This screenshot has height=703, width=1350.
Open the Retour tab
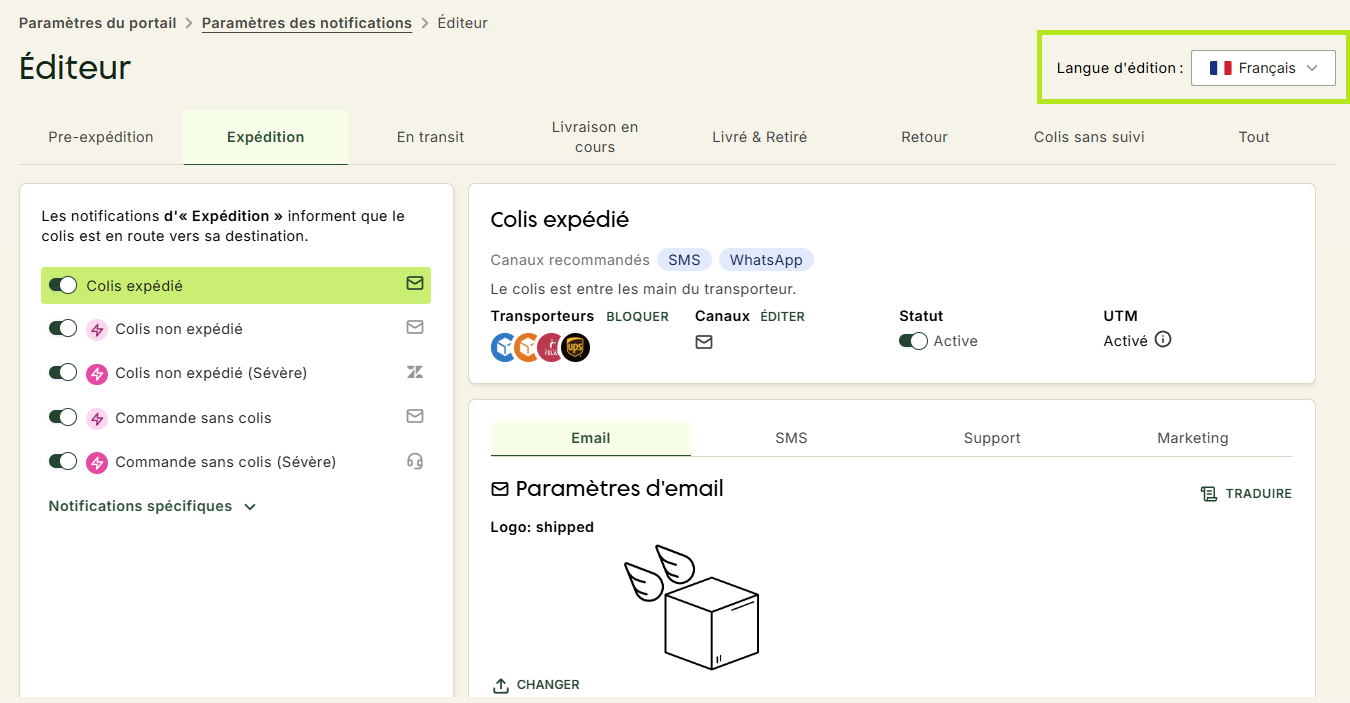tap(924, 137)
